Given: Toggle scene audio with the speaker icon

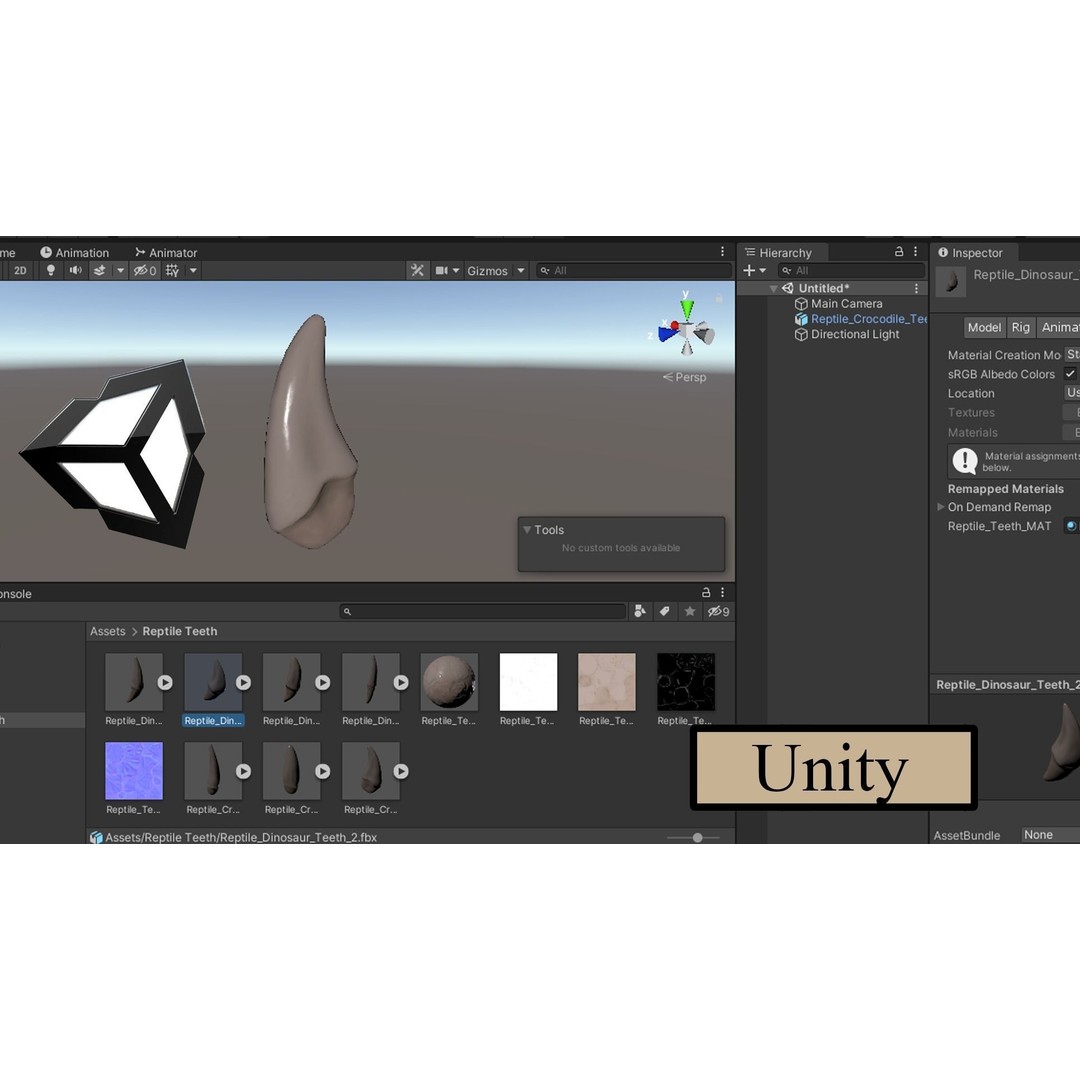Looking at the screenshot, I should [76, 271].
